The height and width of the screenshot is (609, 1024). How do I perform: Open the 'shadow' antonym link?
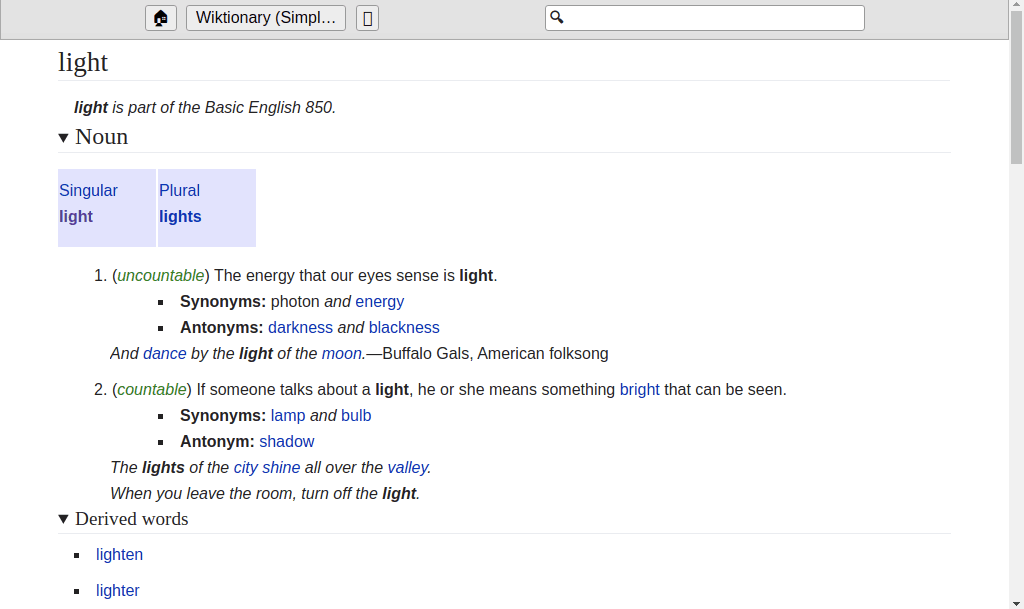point(287,441)
